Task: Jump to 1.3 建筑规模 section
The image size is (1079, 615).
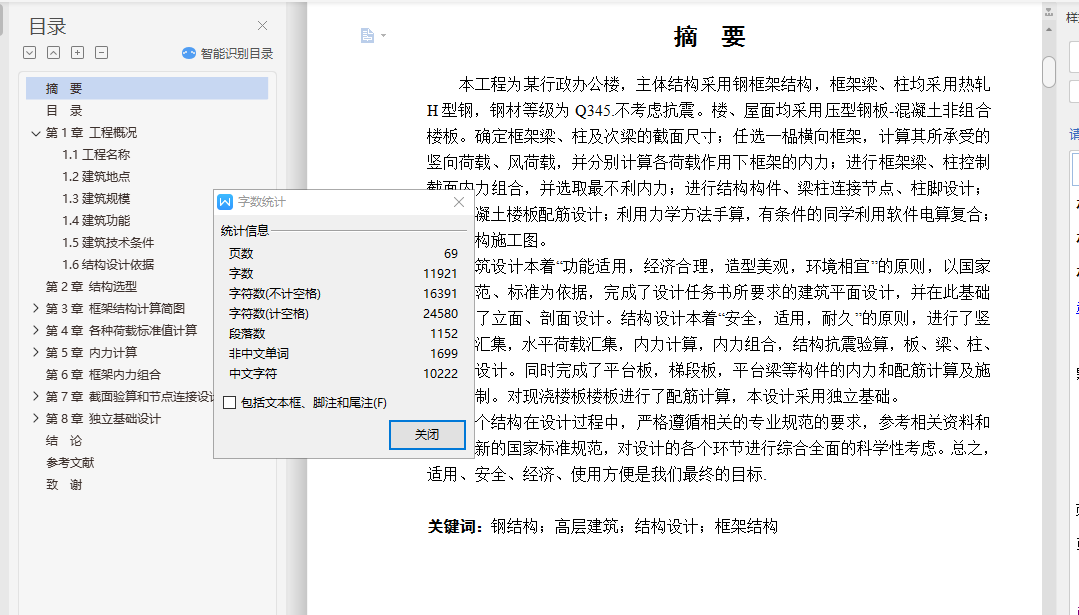Action: pyautogui.click(x=96, y=199)
